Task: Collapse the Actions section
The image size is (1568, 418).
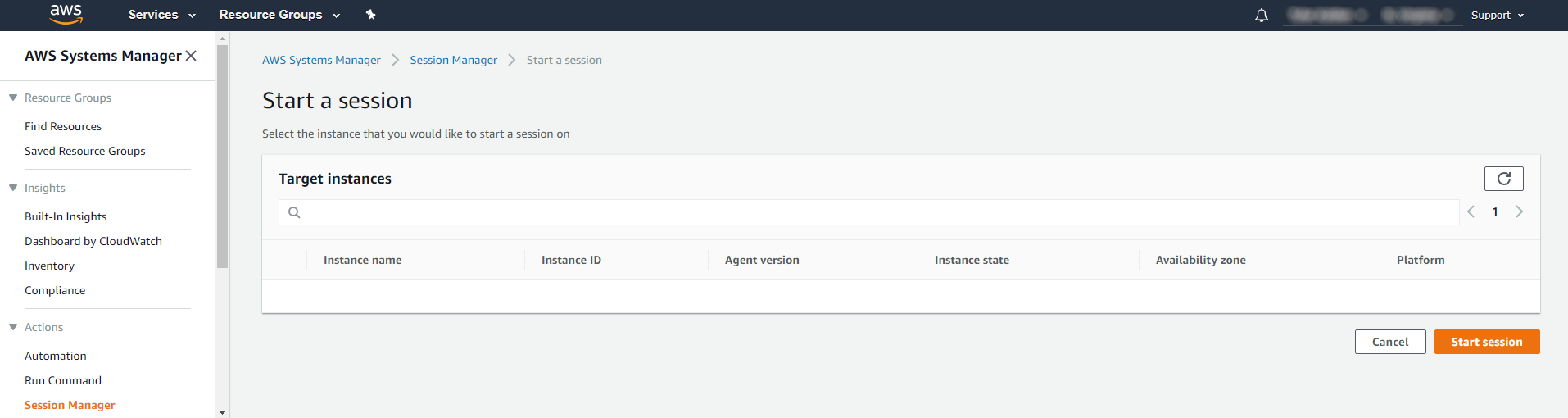Action: (x=13, y=327)
